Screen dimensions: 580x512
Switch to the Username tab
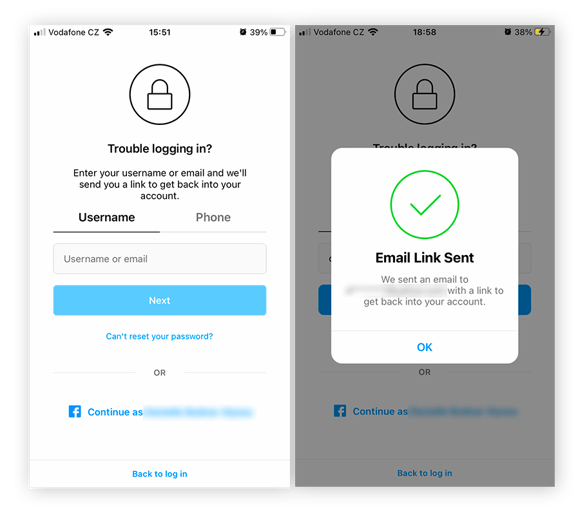point(107,218)
